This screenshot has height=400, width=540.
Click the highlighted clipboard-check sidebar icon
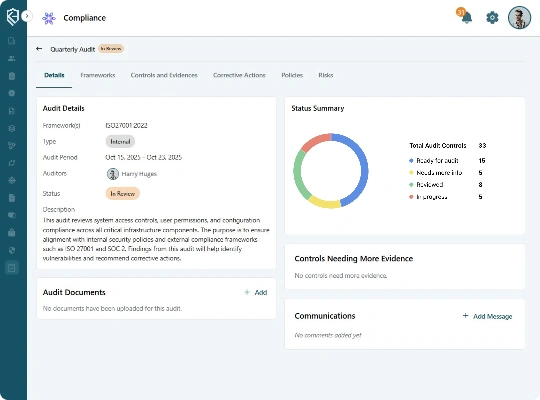[12, 268]
